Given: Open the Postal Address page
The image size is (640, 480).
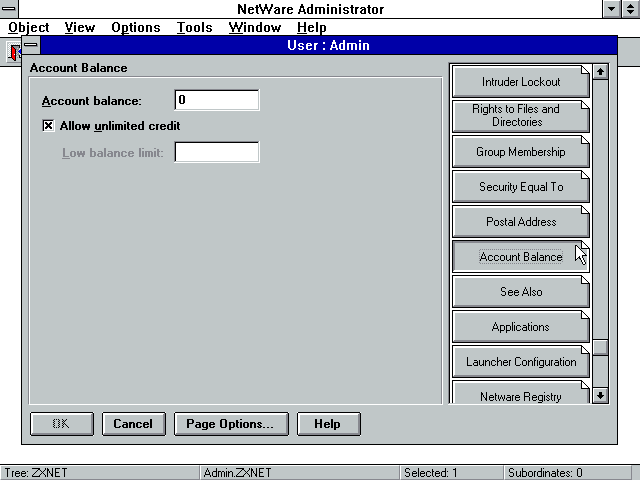Looking at the screenshot, I should tap(521, 222).
